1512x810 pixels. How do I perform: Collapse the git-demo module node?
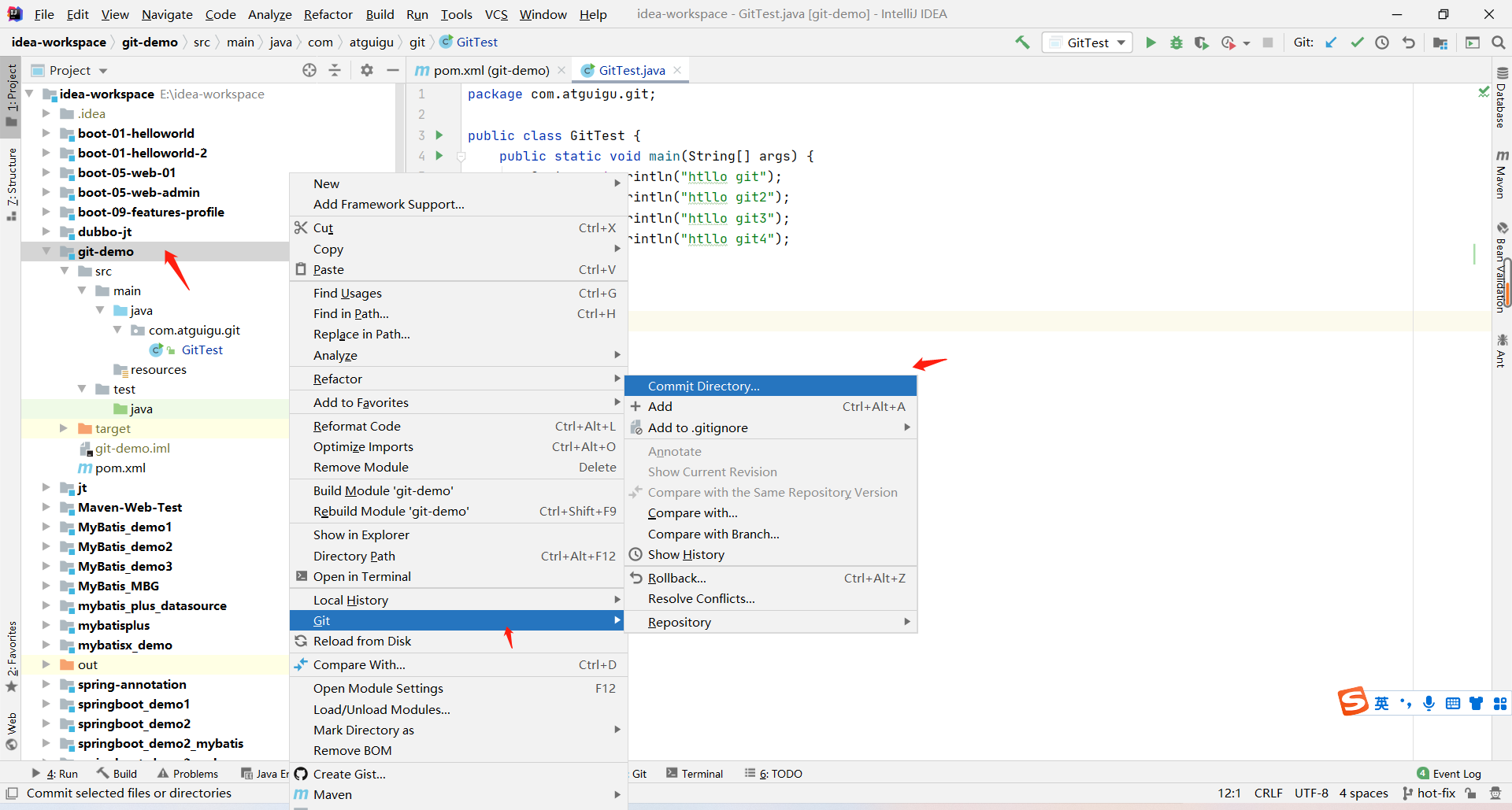coord(46,251)
